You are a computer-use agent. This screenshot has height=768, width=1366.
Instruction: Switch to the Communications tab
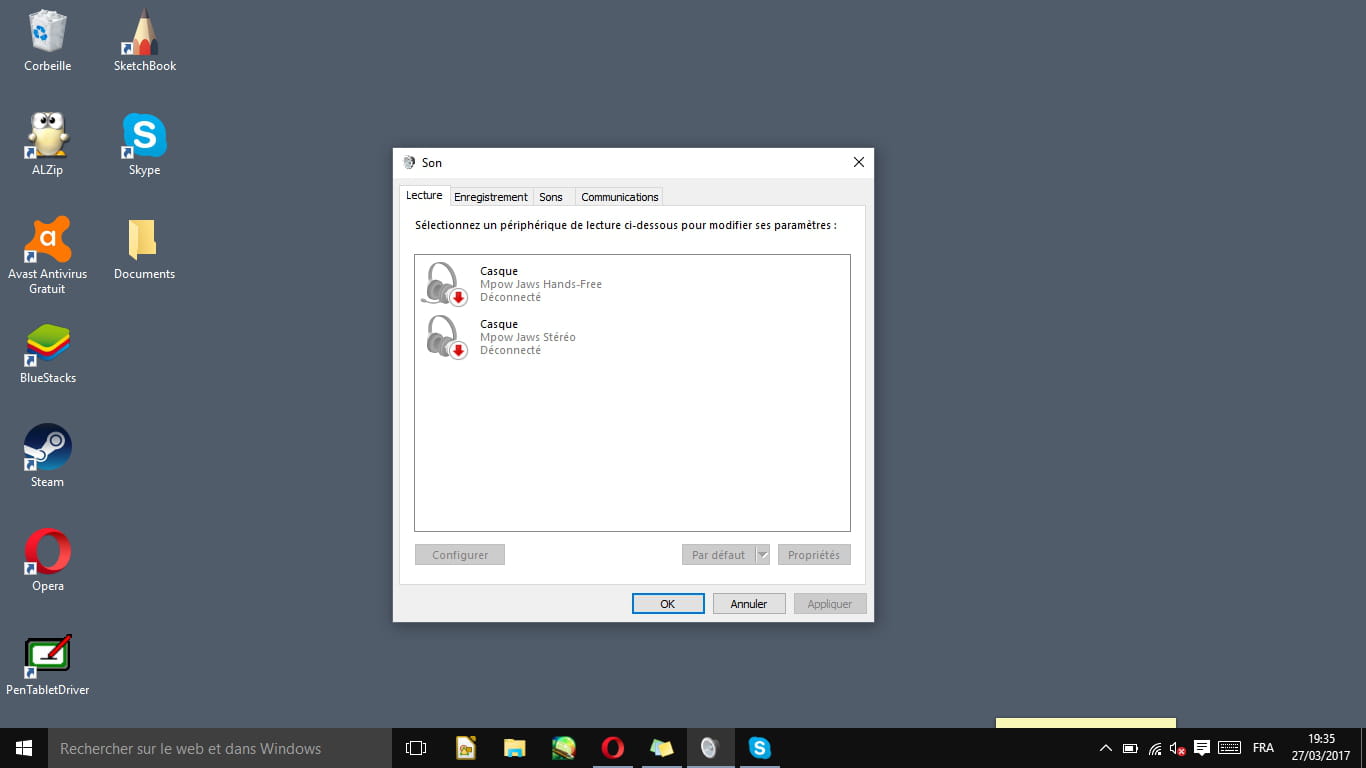click(x=619, y=197)
